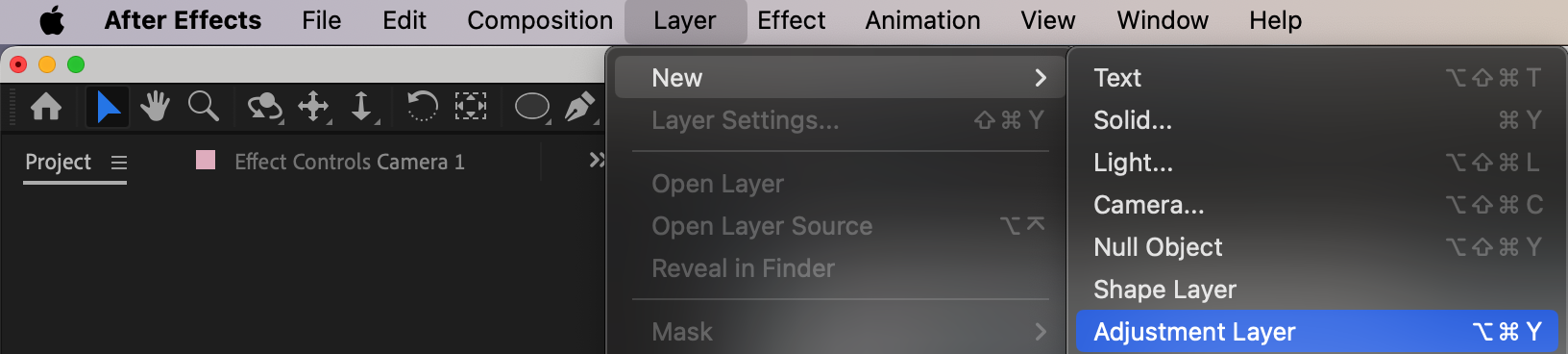Switch to the Project panel tab
The width and height of the screenshot is (1568, 354).
click(58, 162)
